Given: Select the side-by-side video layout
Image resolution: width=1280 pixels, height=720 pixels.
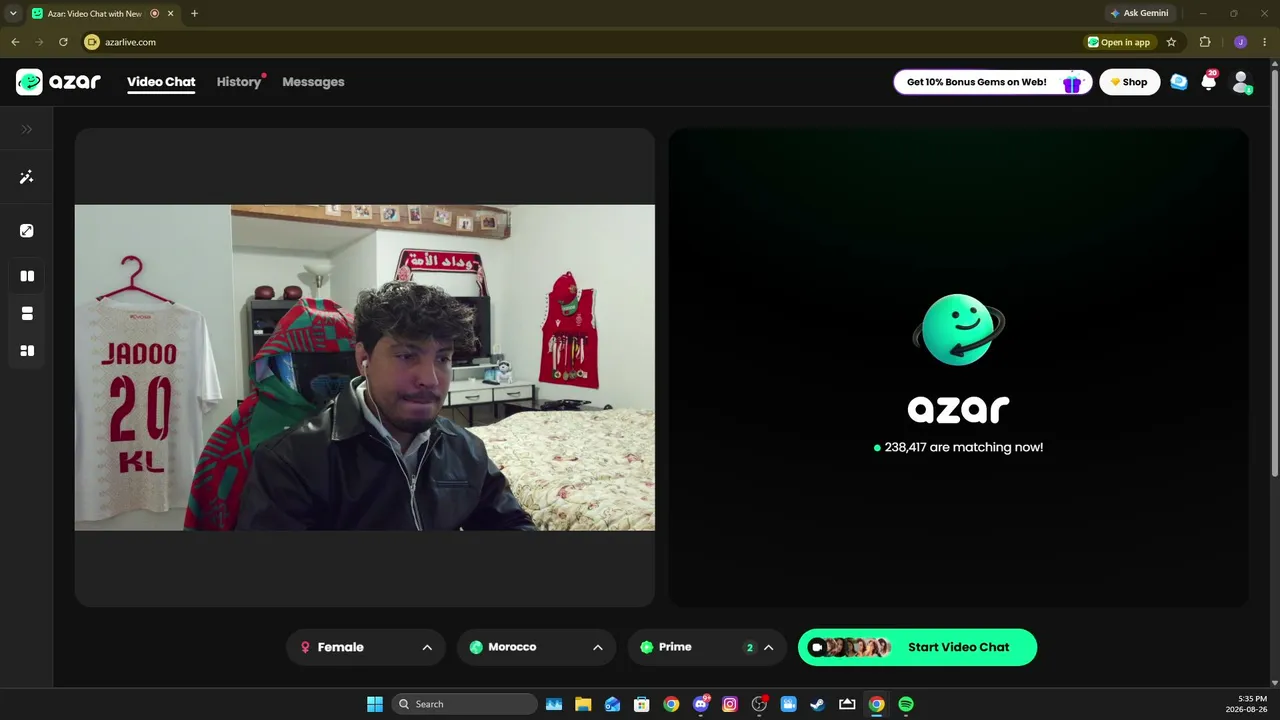Looking at the screenshot, I should coord(27,276).
